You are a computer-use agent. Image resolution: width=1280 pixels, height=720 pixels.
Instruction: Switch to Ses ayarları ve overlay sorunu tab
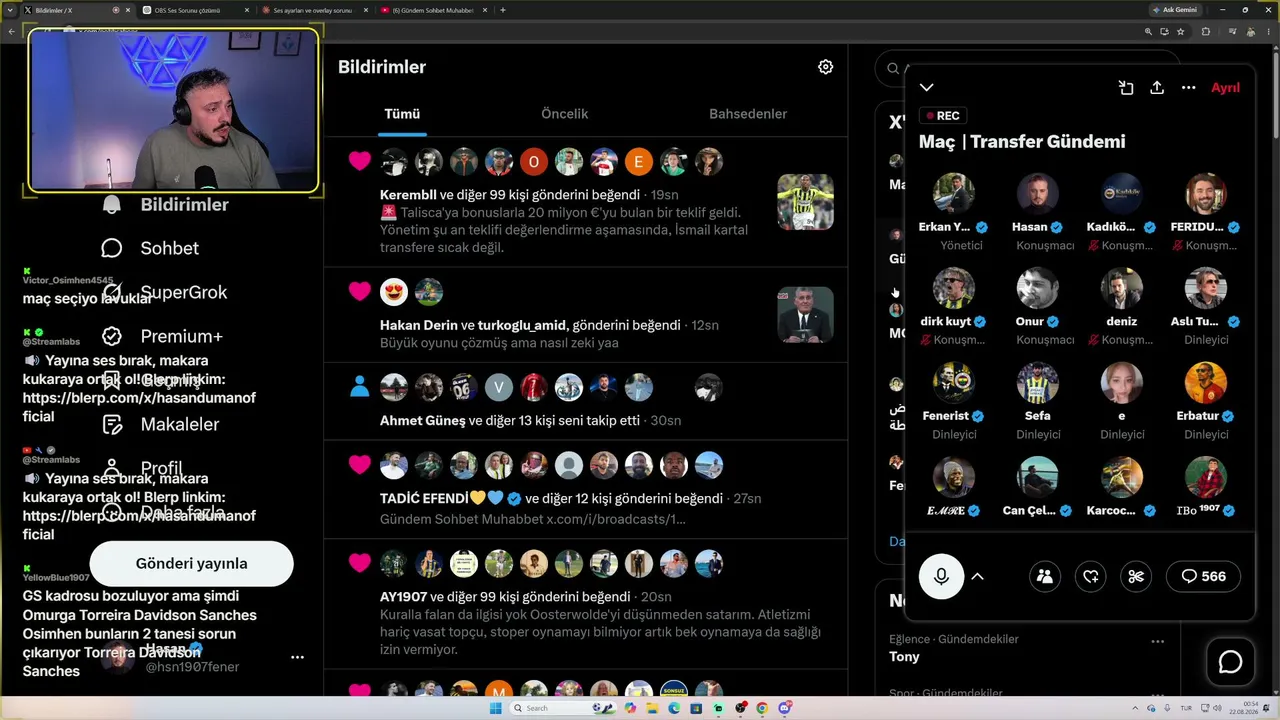[313, 10]
